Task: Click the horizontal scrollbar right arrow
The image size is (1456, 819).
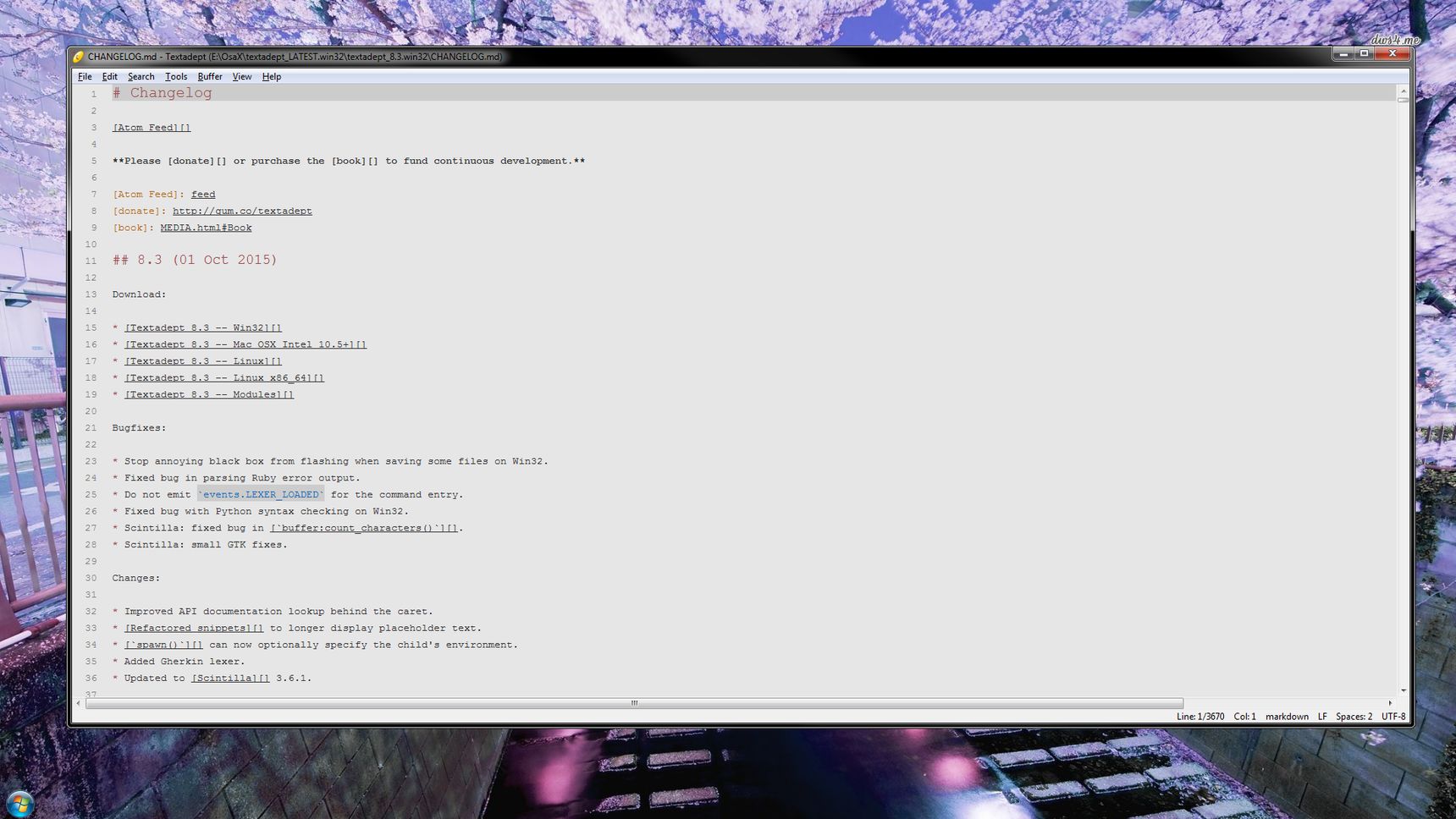Action: coord(1390,703)
